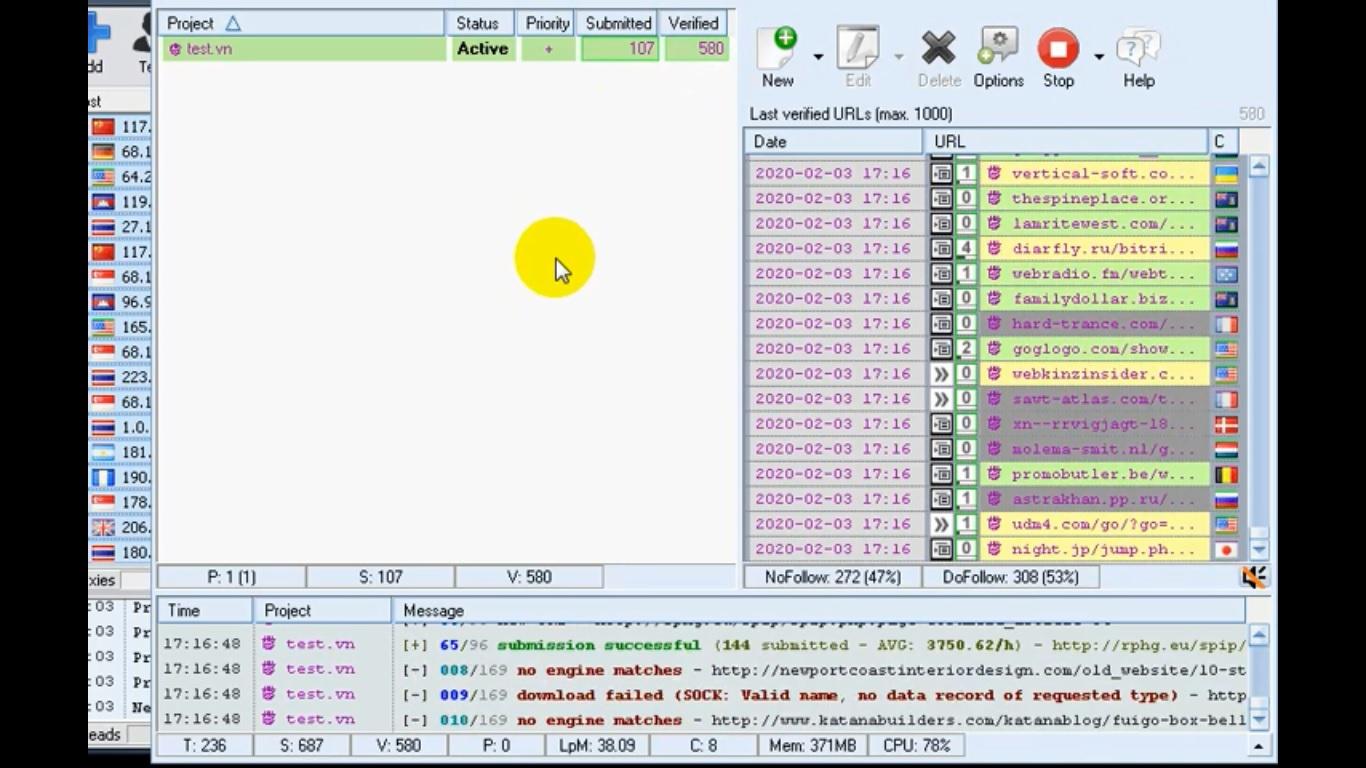
Task: Mute sounds with the speaker icon
Action: click(x=1253, y=576)
